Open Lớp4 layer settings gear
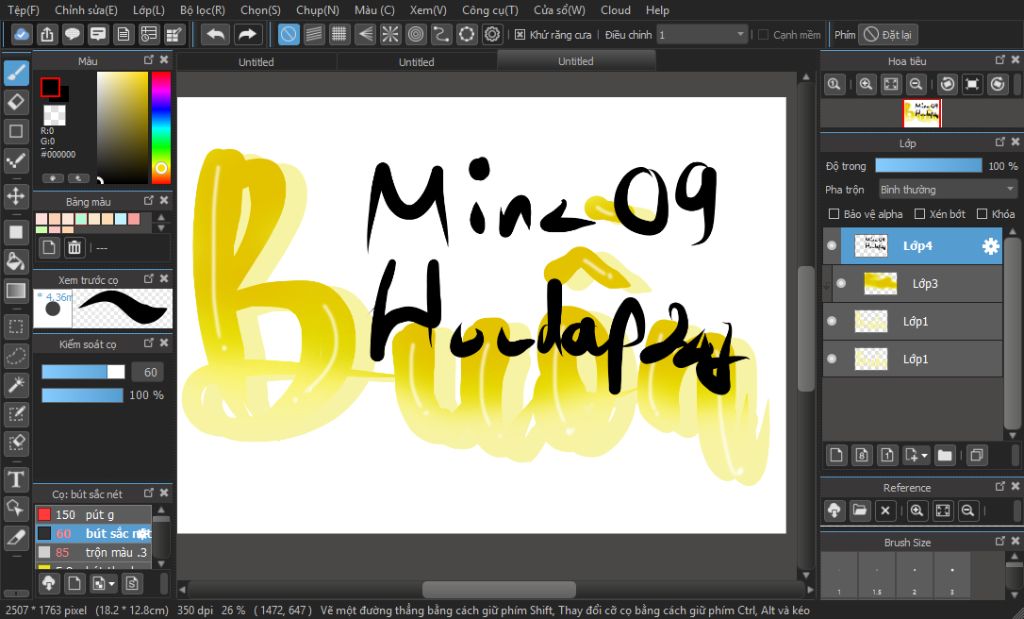The width and height of the screenshot is (1024, 619). pos(990,246)
